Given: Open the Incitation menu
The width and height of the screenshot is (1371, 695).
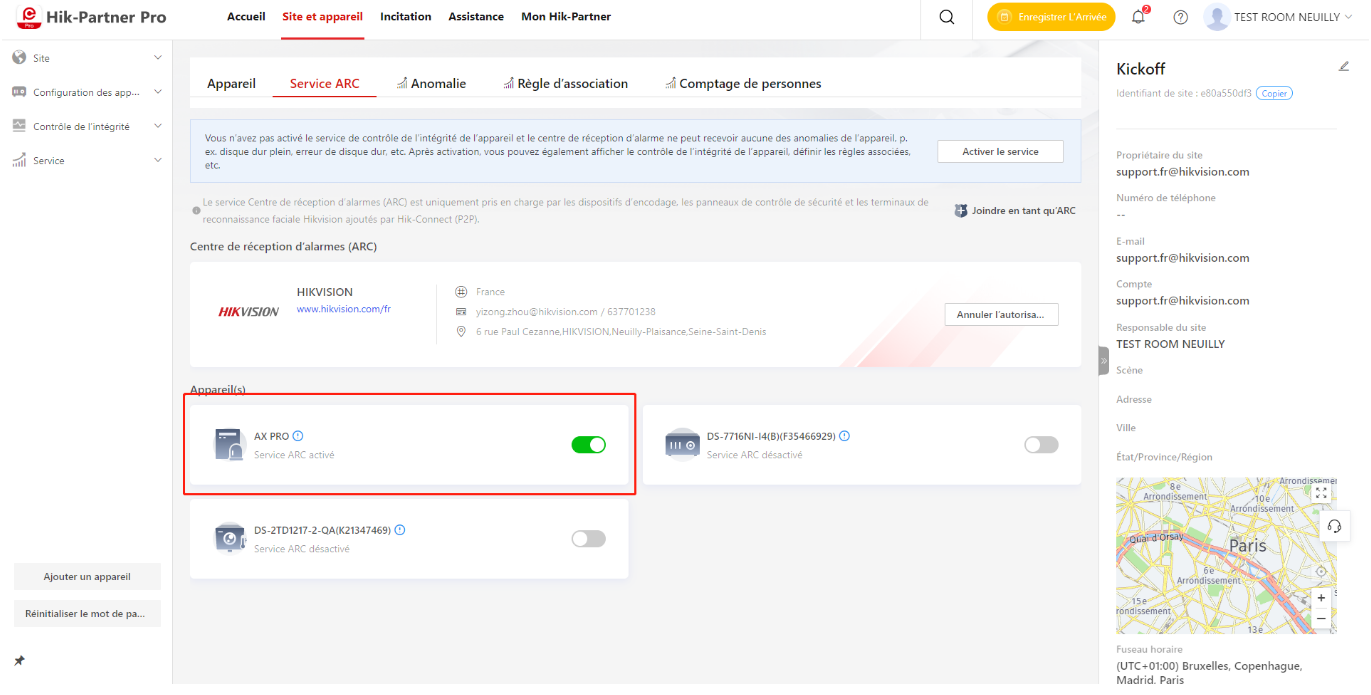Looking at the screenshot, I should [406, 17].
